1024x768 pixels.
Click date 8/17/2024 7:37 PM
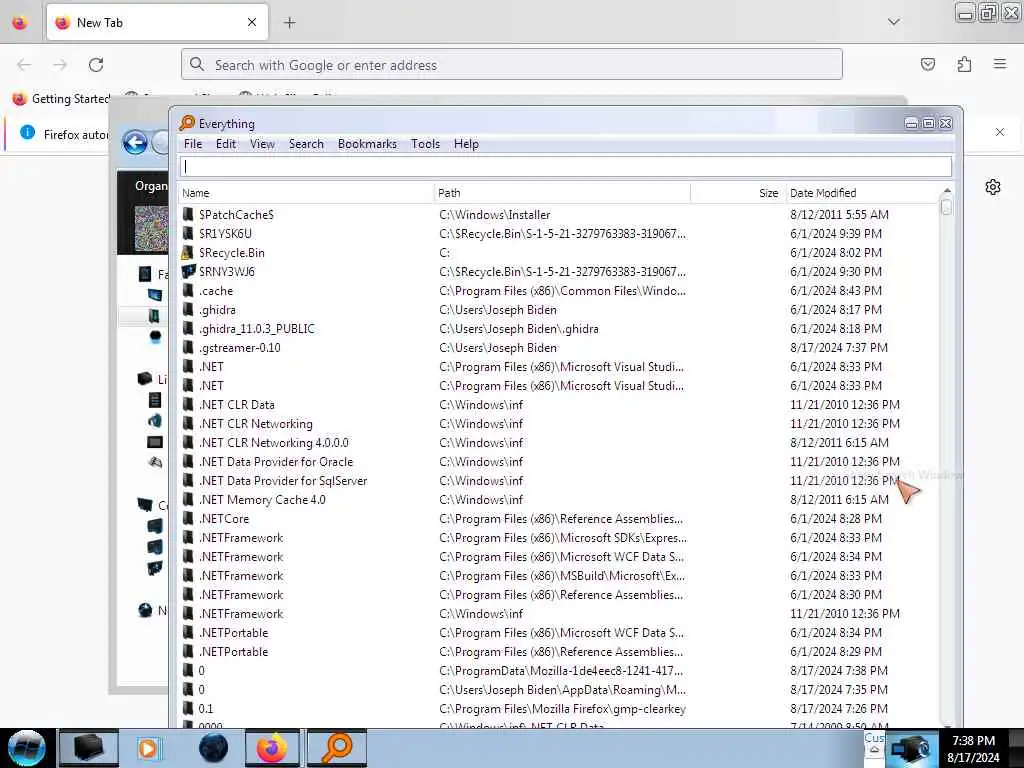tap(839, 347)
